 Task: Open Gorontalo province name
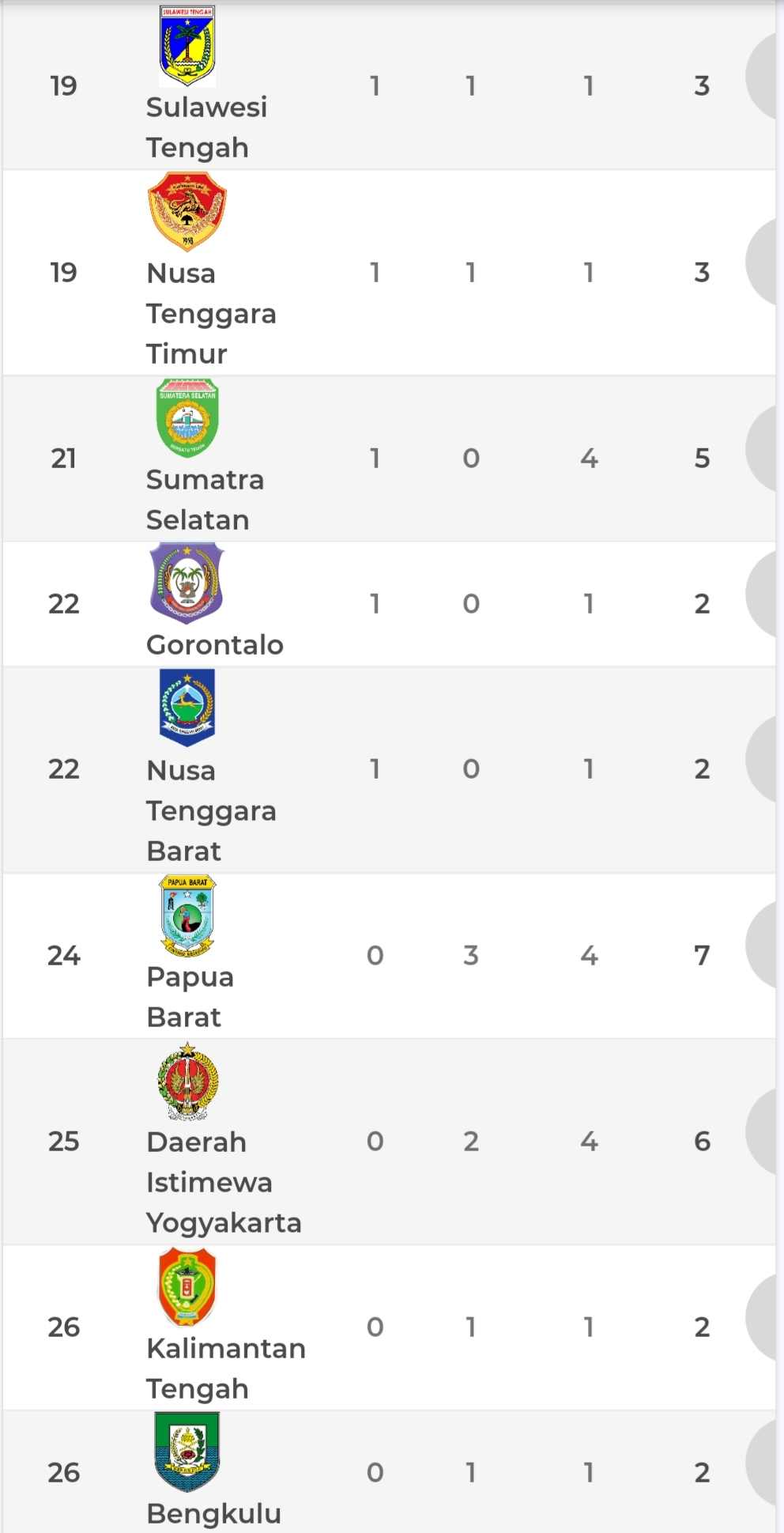pos(215,644)
